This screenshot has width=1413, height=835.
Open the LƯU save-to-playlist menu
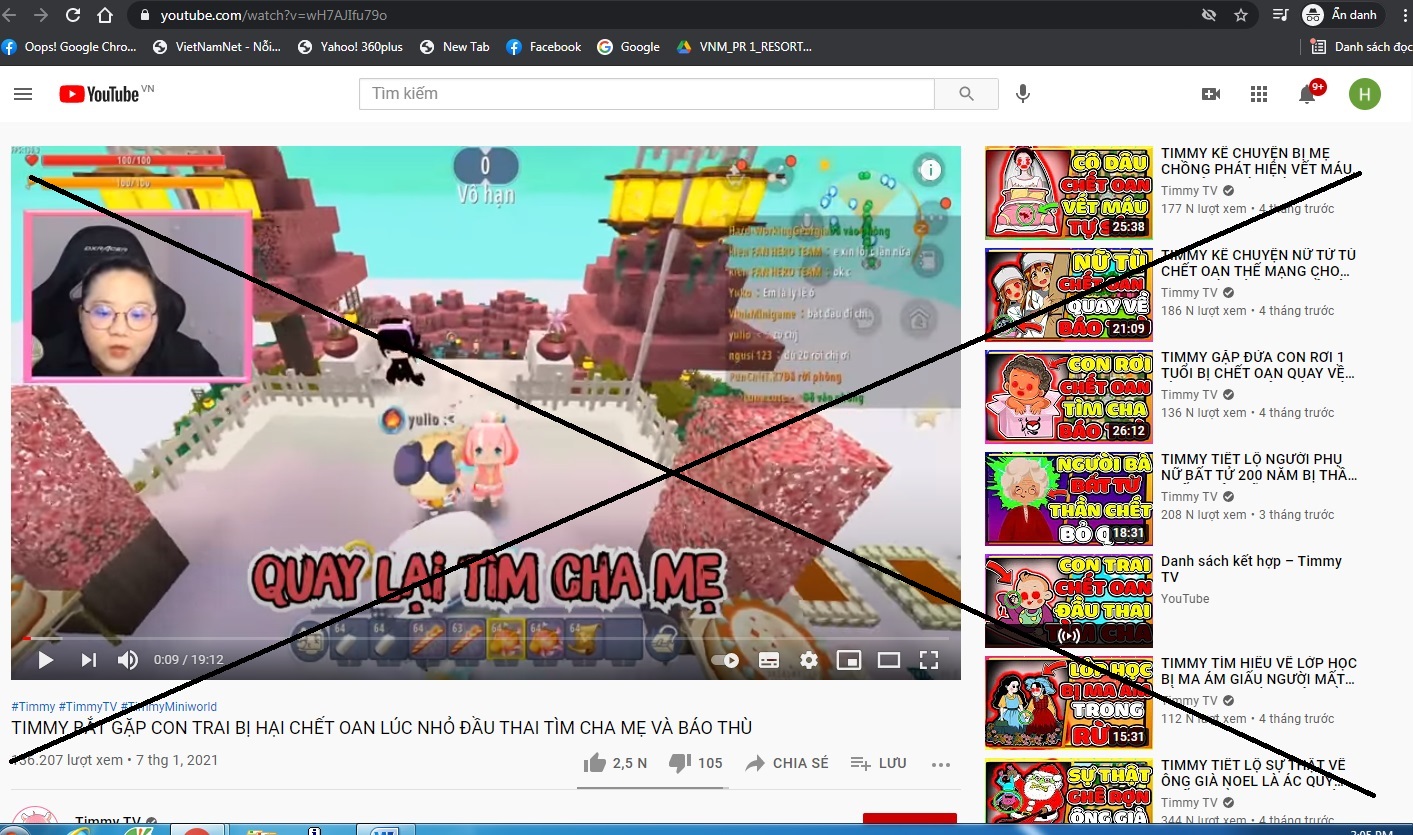[878, 763]
